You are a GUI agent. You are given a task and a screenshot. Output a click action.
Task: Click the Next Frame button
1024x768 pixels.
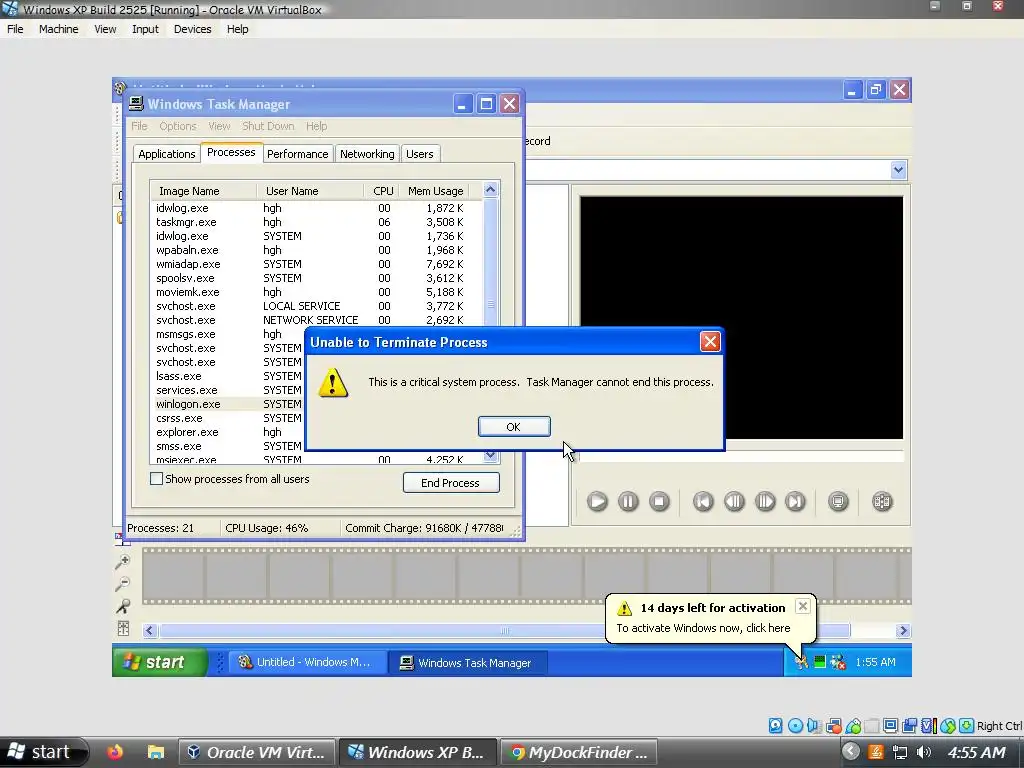click(x=765, y=502)
